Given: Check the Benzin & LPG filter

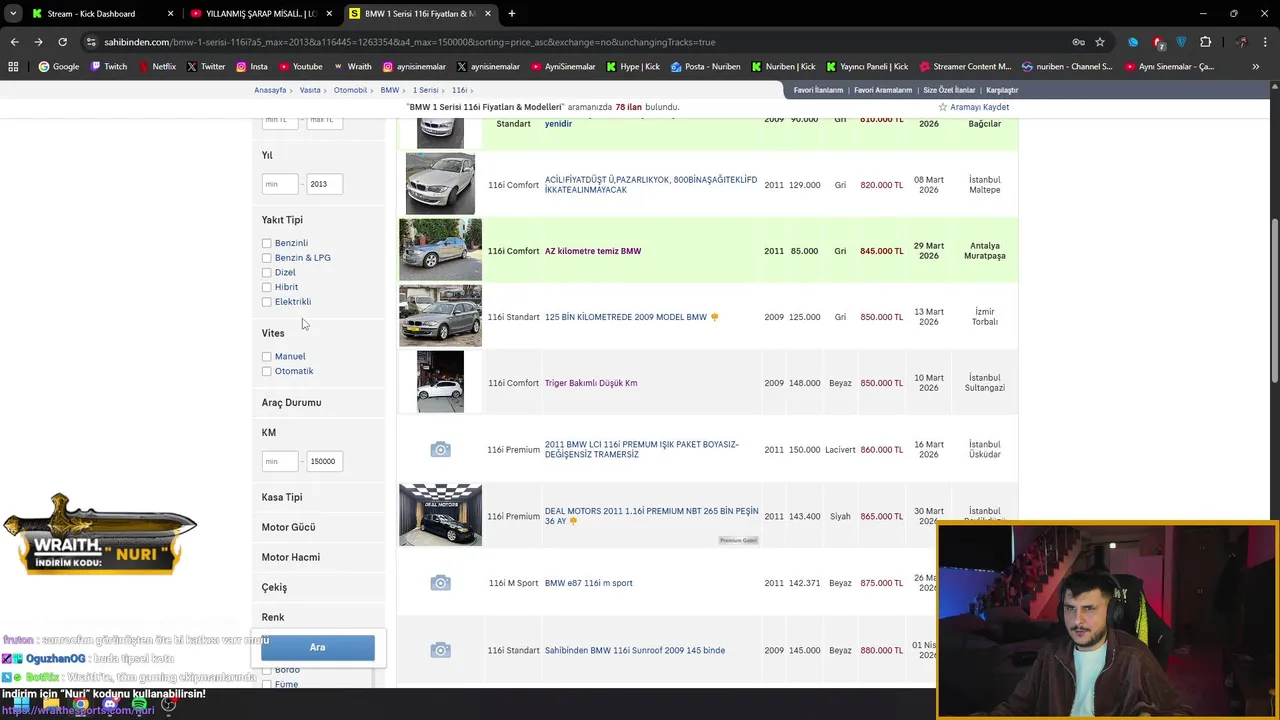Looking at the screenshot, I should pyautogui.click(x=266, y=258).
